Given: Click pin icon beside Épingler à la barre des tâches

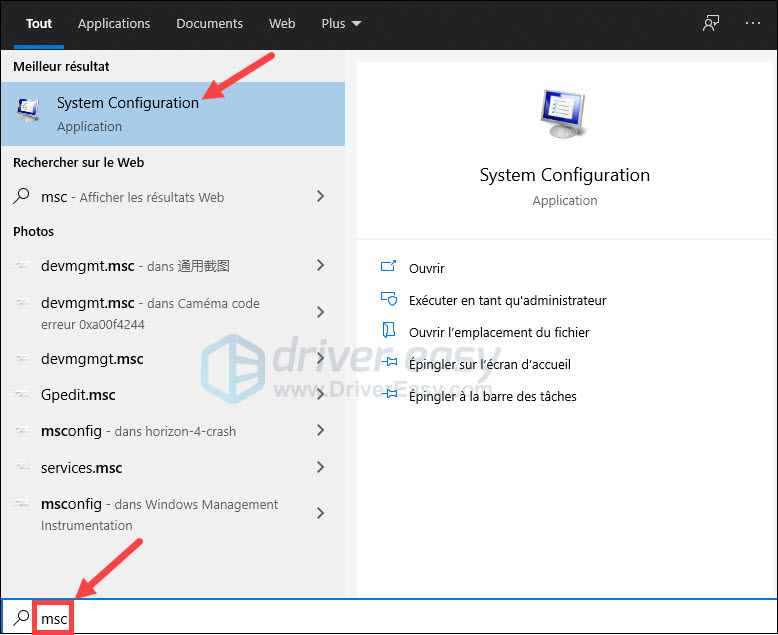Looking at the screenshot, I should click(x=389, y=394).
